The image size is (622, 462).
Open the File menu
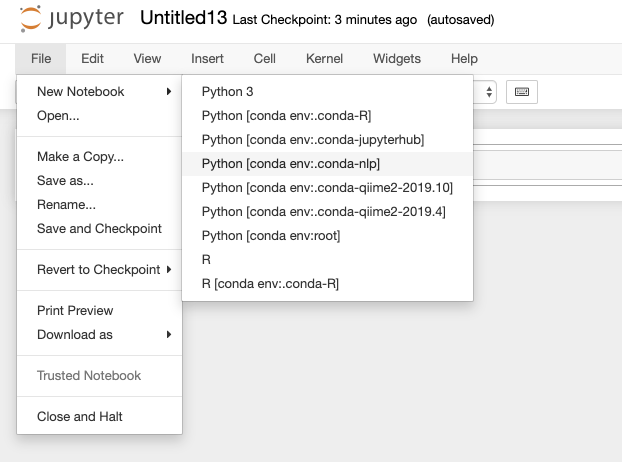point(41,59)
